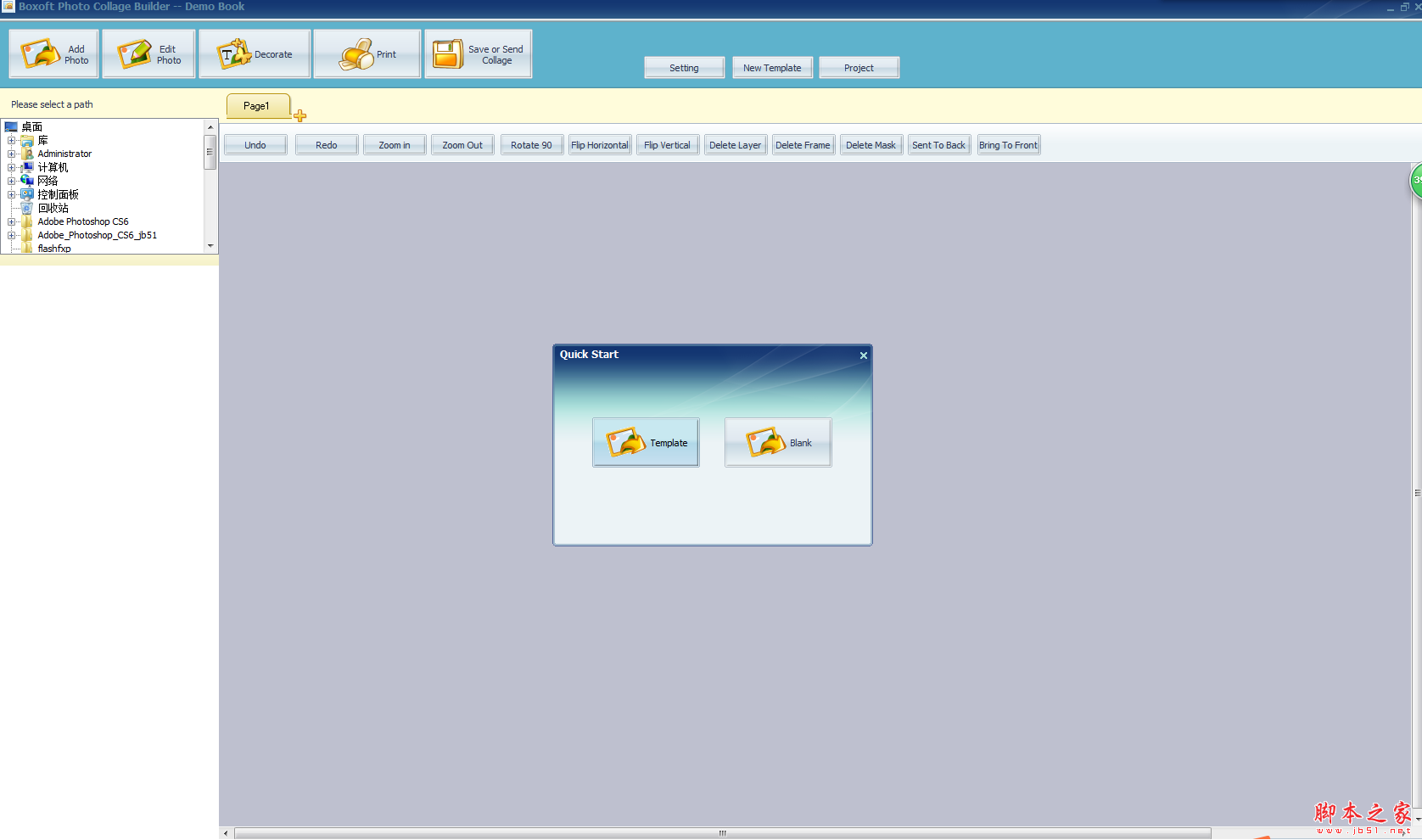Click the Delete Frame button
The image size is (1422, 840).
tap(803, 145)
